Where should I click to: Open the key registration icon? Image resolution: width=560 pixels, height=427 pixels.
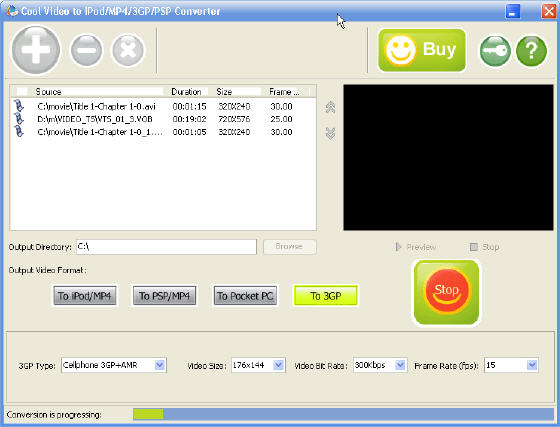[495, 51]
